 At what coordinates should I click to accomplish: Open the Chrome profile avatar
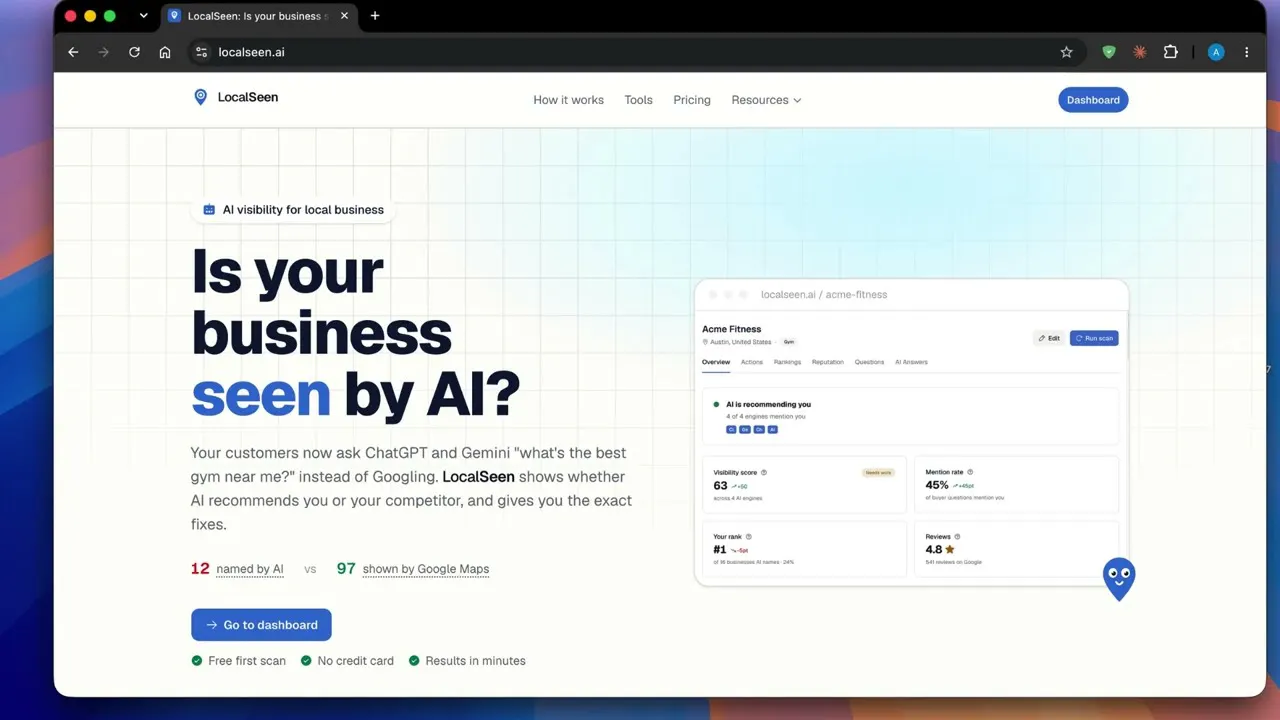pos(1216,52)
